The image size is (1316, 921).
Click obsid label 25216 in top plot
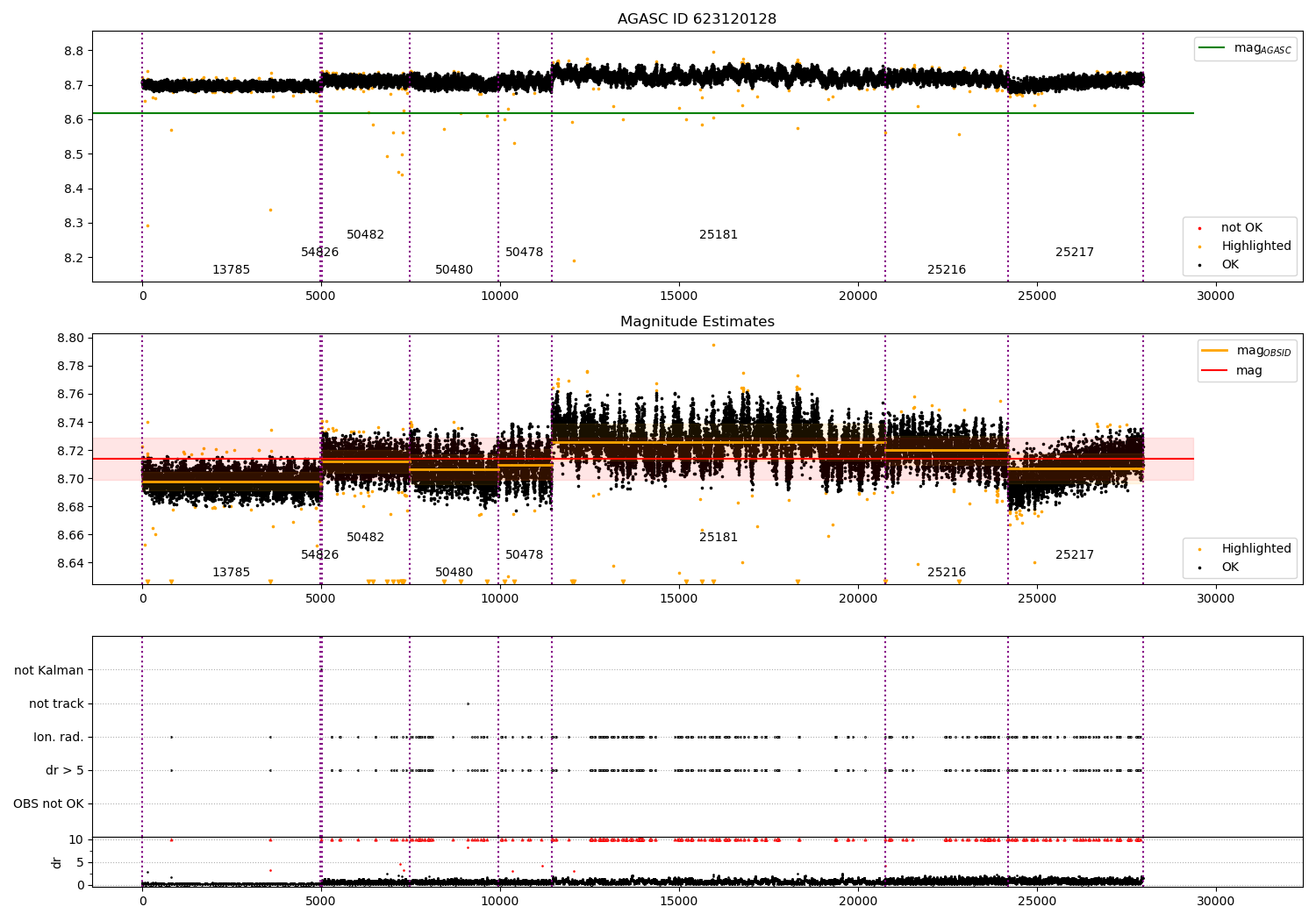947,270
